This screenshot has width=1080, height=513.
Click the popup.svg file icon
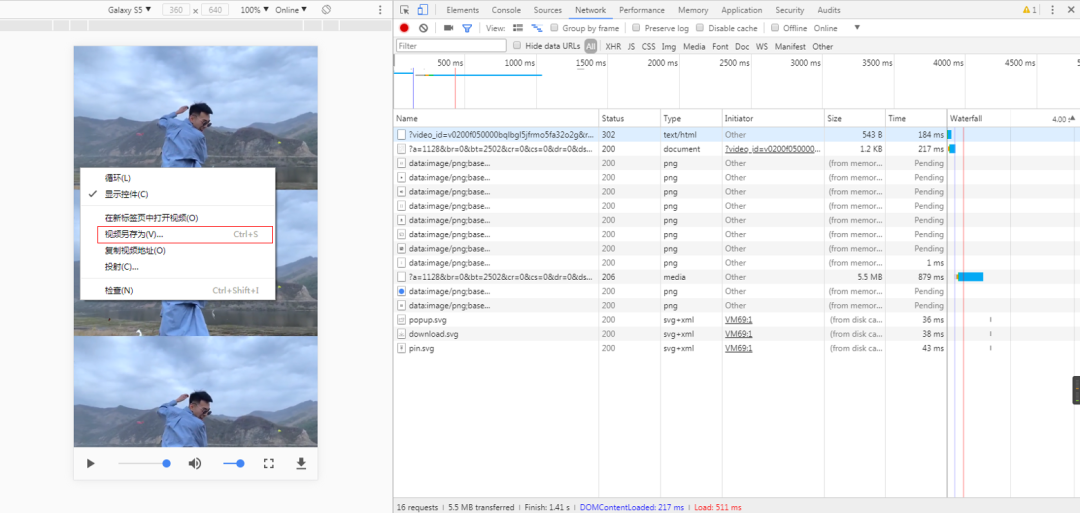click(x=402, y=320)
